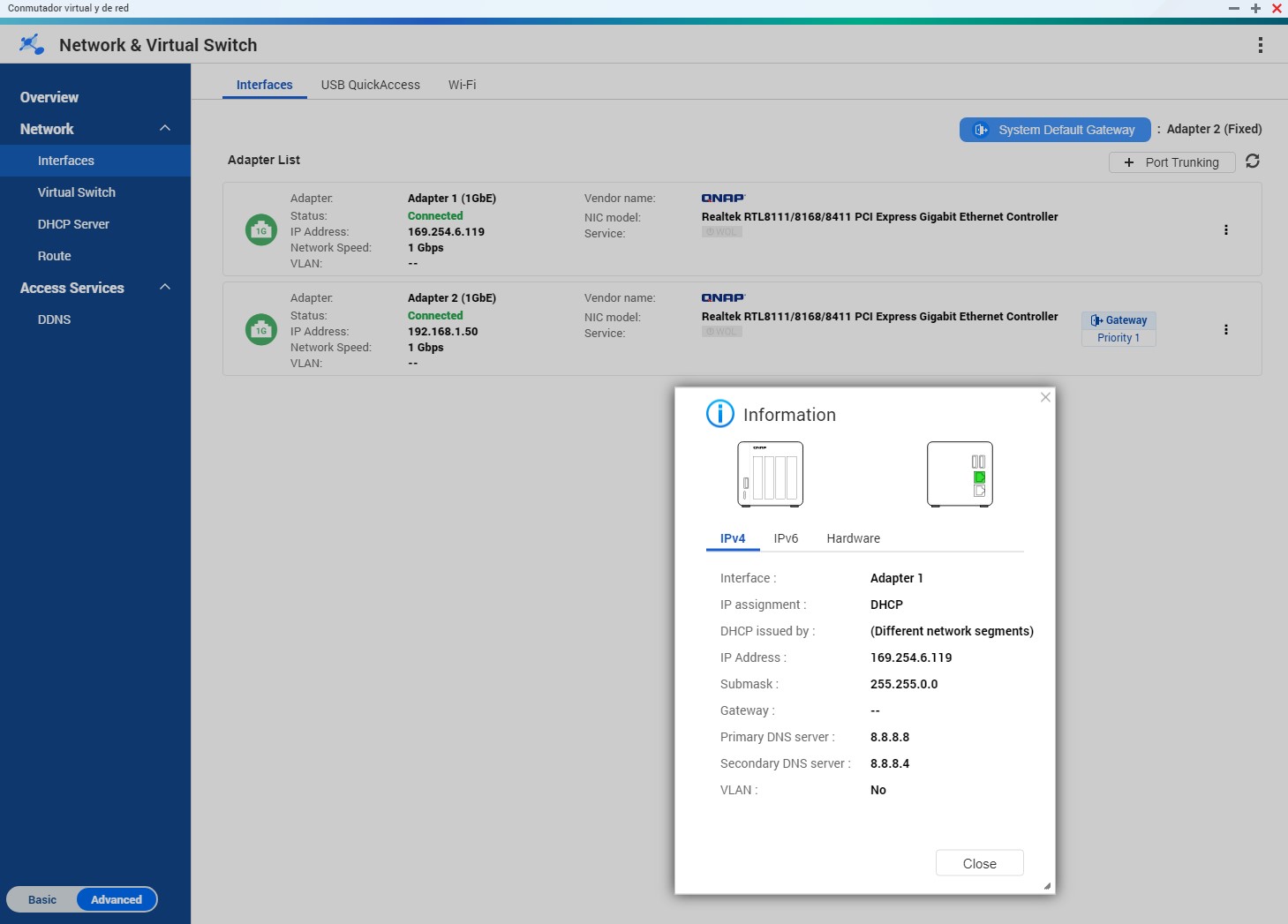Open the app's top-right kebab menu
The height and width of the screenshot is (924, 1288).
click(1260, 45)
